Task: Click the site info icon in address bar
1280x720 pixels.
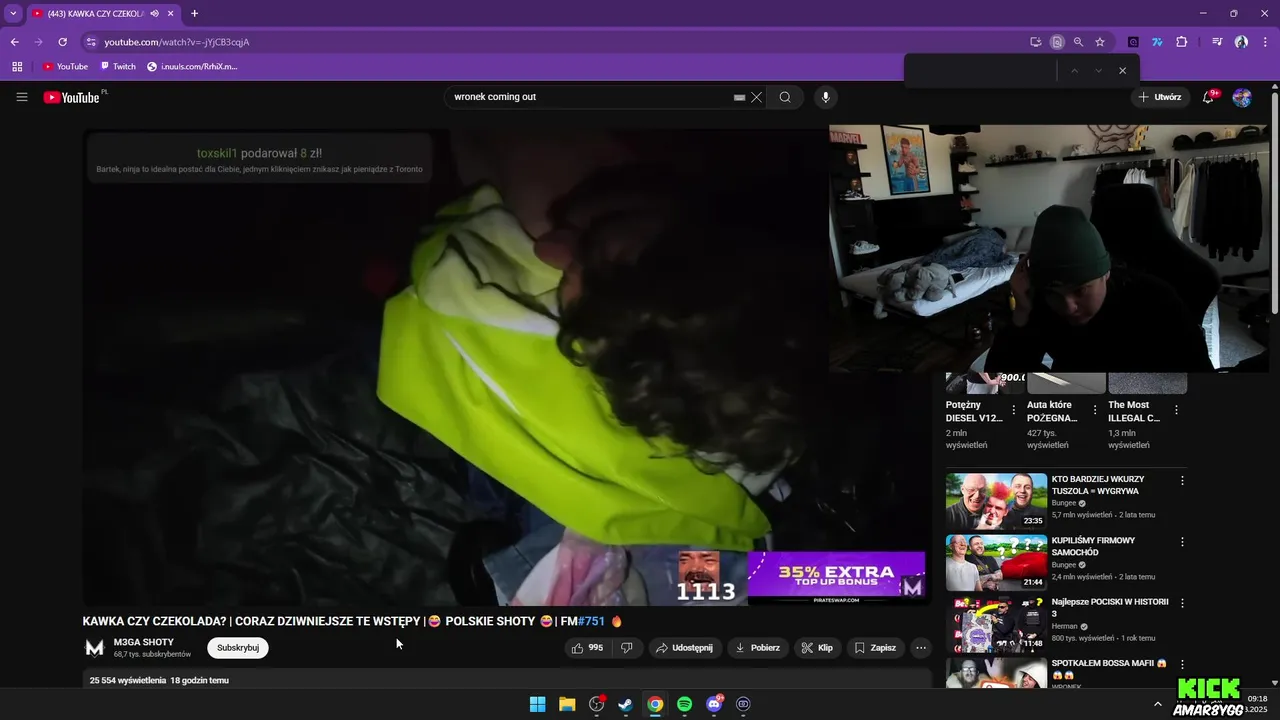Action: point(91,42)
